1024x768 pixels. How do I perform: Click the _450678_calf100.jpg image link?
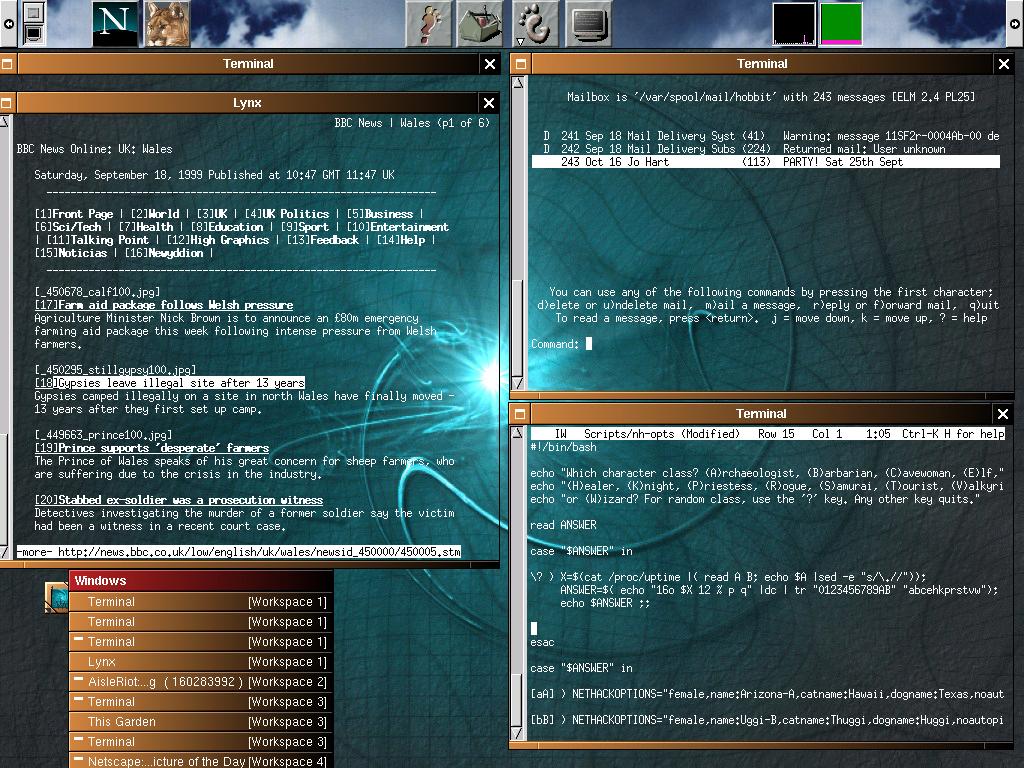pos(97,292)
